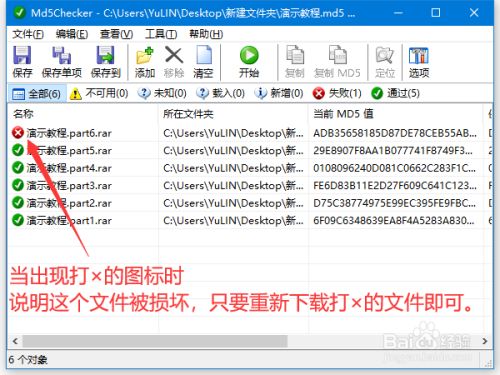Filter by 失败(1) failed items
The height and width of the screenshot is (375, 500).
pos(337,93)
